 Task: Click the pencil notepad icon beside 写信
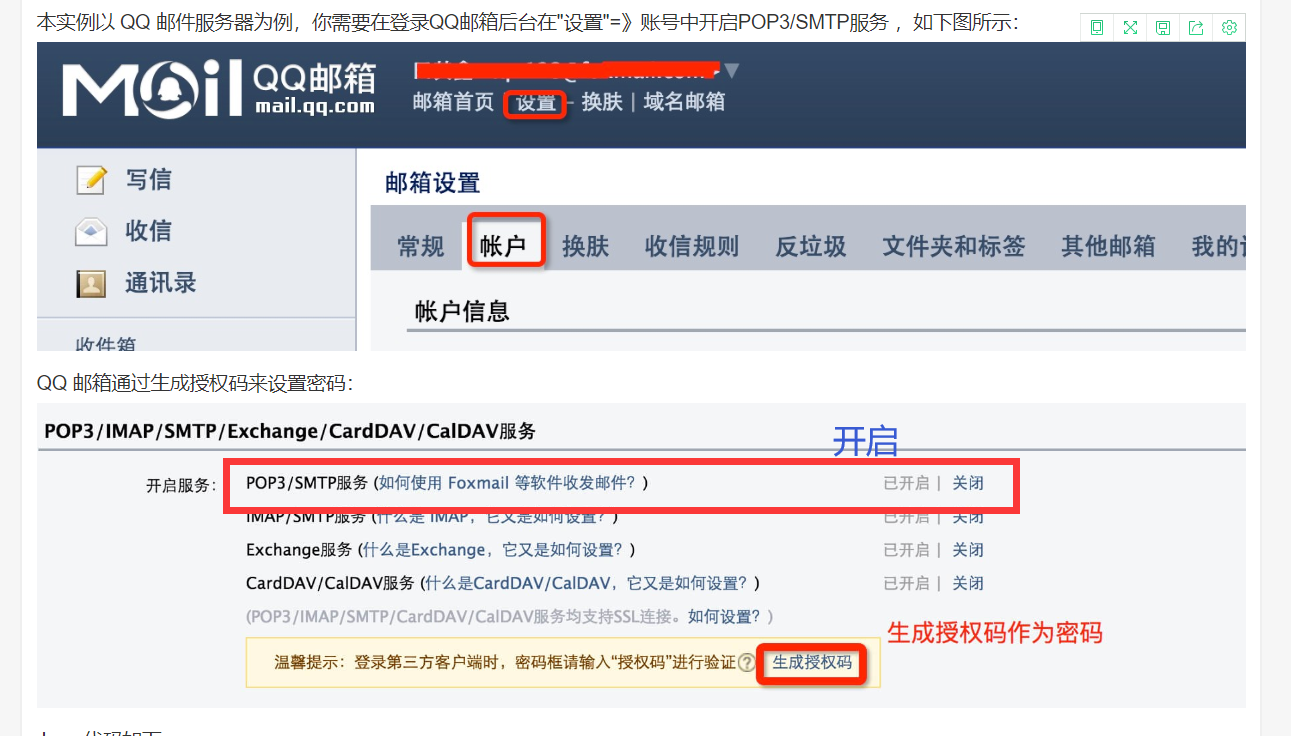(92, 180)
